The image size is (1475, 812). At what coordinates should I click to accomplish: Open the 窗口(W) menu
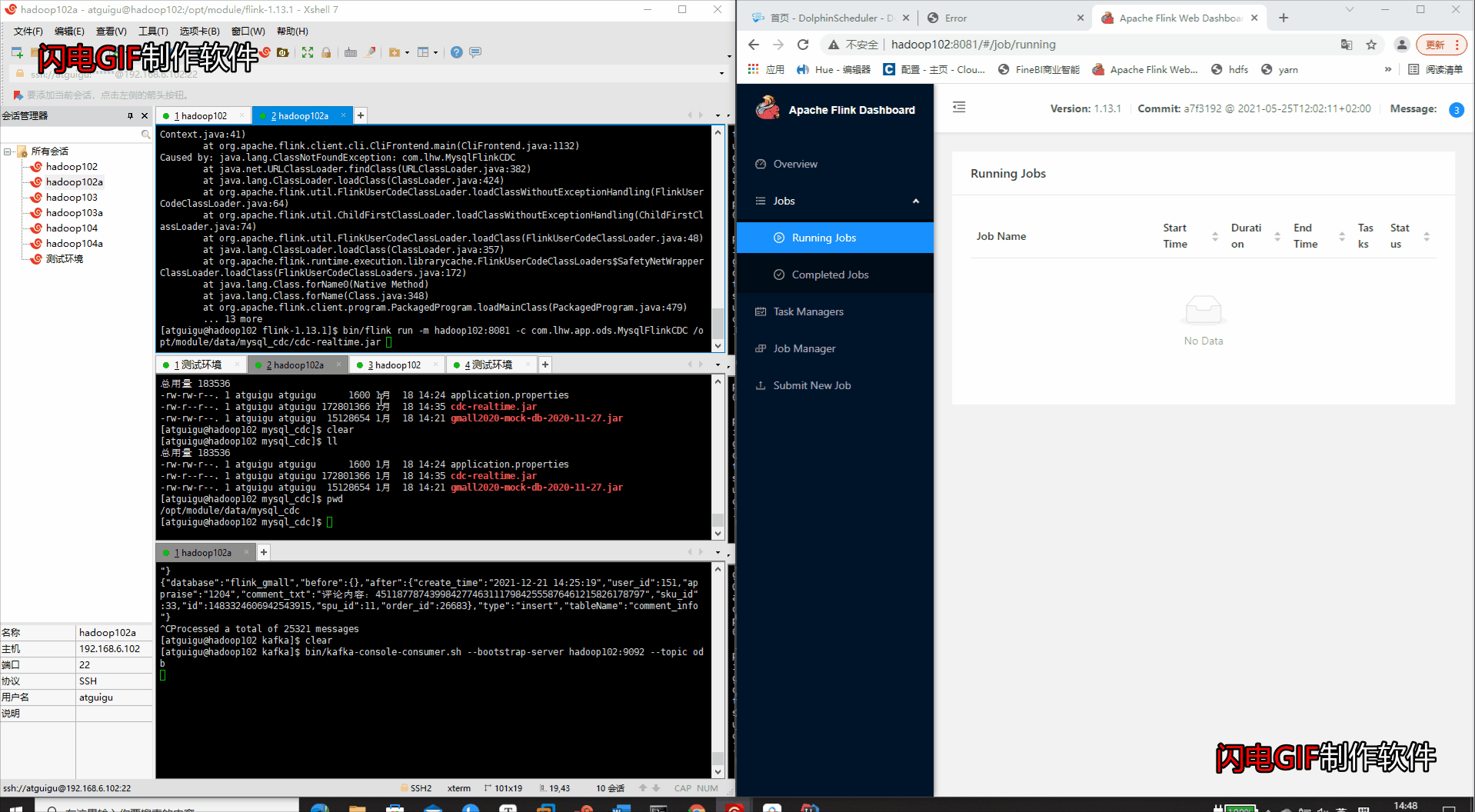pyautogui.click(x=248, y=31)
